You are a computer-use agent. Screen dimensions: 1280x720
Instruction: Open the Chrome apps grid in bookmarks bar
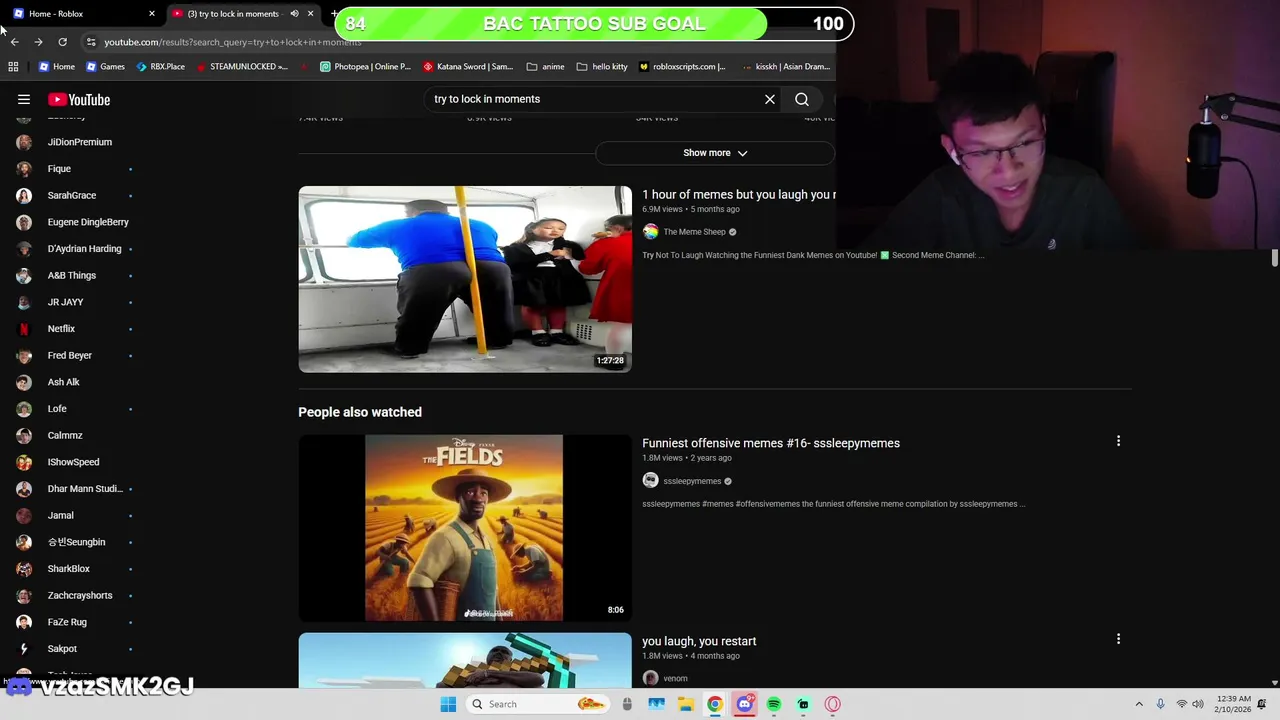click(x=13, y=67)
